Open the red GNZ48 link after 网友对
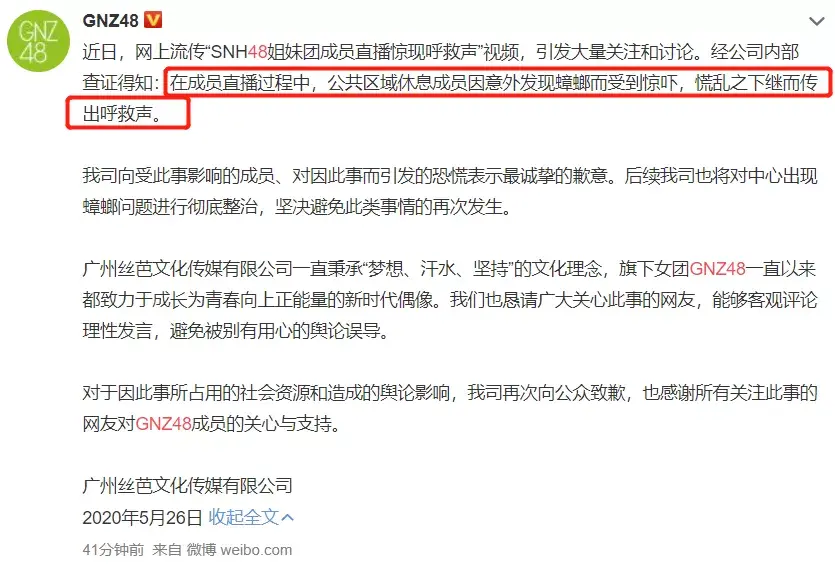 pos(163,423)
